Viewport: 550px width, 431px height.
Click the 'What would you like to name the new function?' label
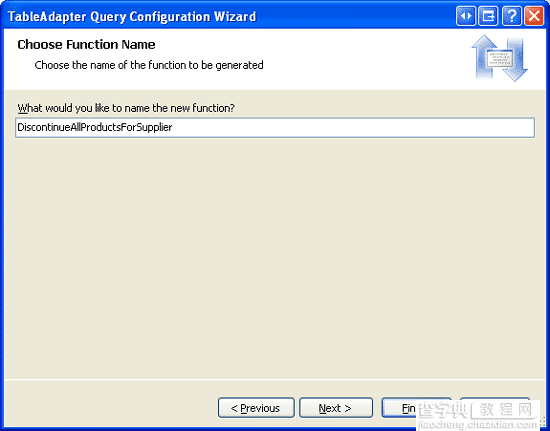point(126,108)
